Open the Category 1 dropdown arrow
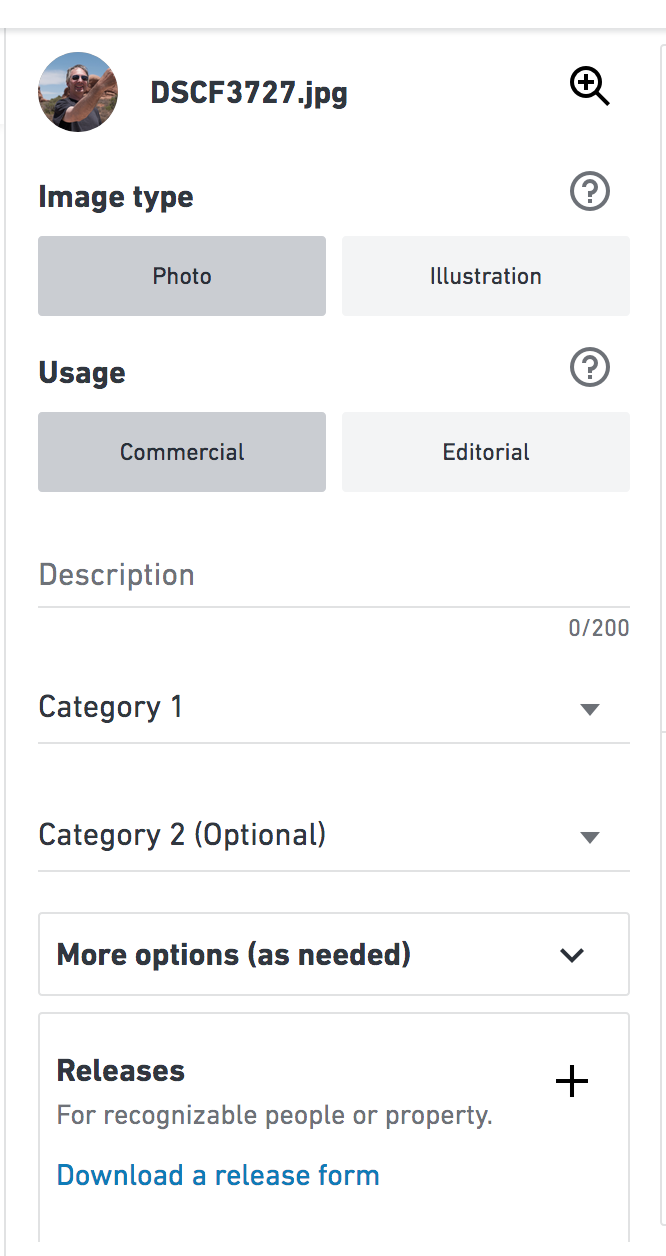Viewport: 666px width, 1256px height. tap(590, 709)
